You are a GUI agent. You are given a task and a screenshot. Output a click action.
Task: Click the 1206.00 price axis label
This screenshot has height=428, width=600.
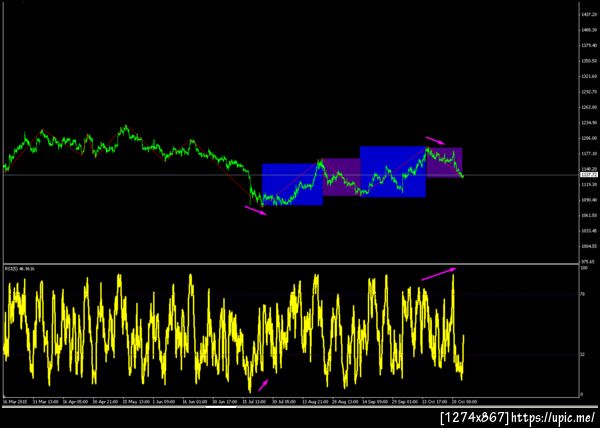pyautogui.click(x=589, y=138)
